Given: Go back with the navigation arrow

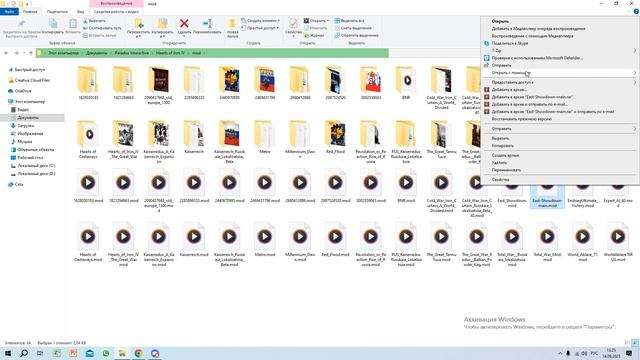Looking at the screenshot, I should (6, 53).
